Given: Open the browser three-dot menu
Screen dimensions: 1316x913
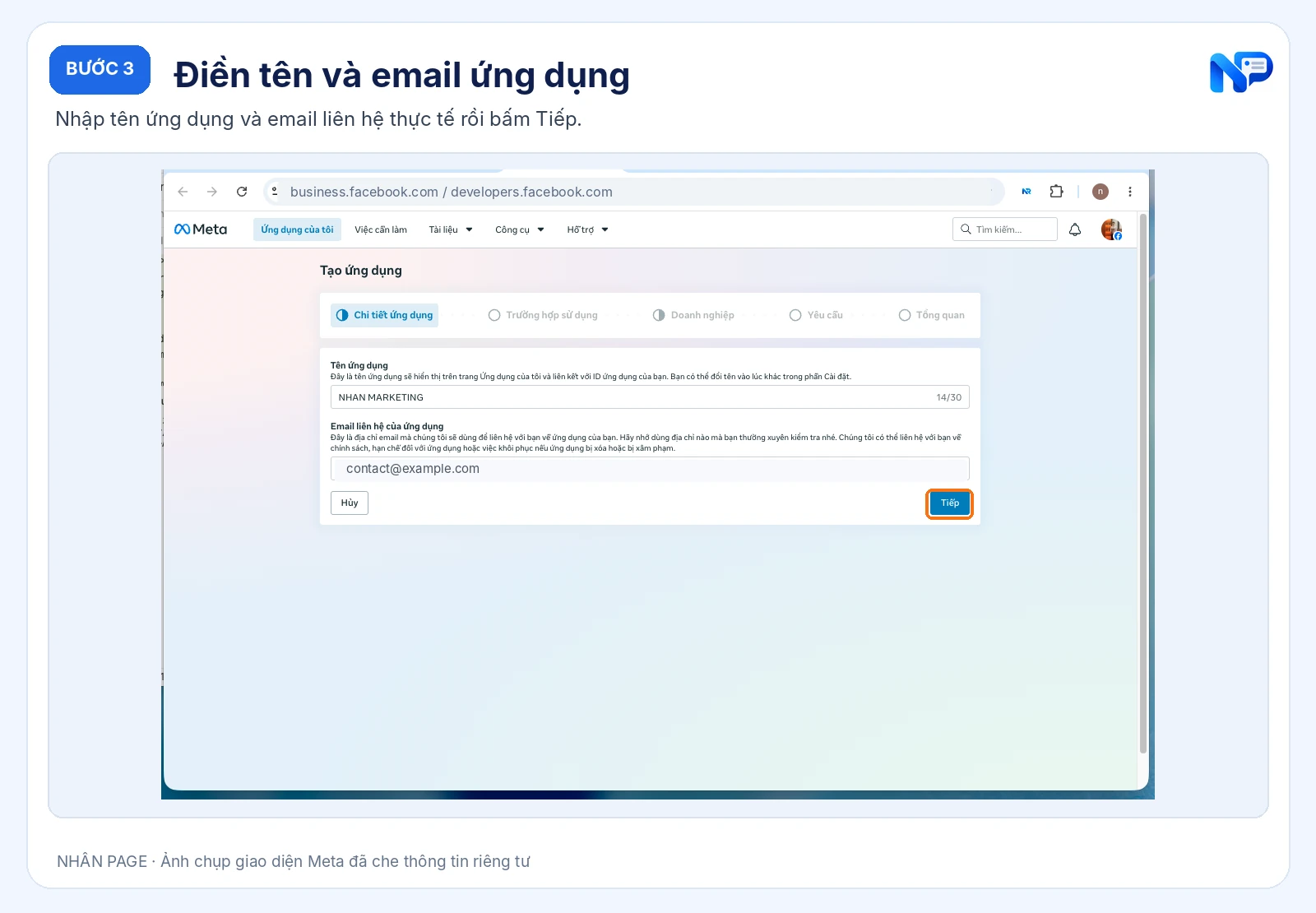Looking at the screenshot, I should [x=1130, y=192].
